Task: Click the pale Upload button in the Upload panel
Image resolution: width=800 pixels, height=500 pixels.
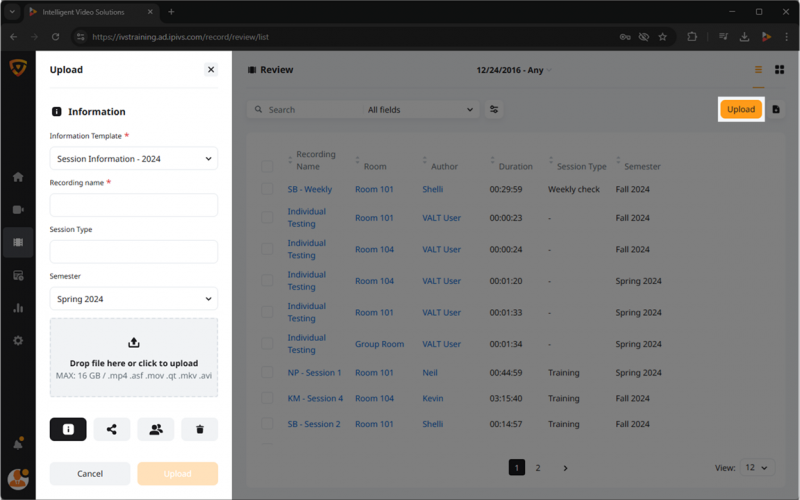Action: (x=178, y=473)
